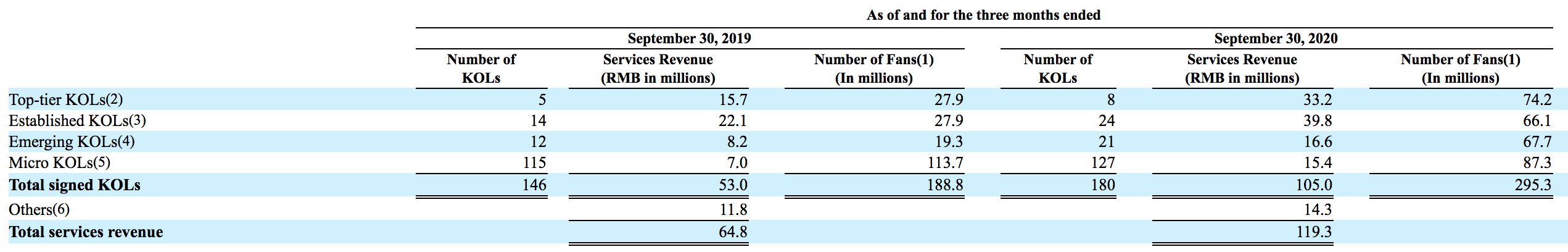Click Emerging fans value '67.7'
Screen dimensions: 1568x252
[x=1537, y=141]
